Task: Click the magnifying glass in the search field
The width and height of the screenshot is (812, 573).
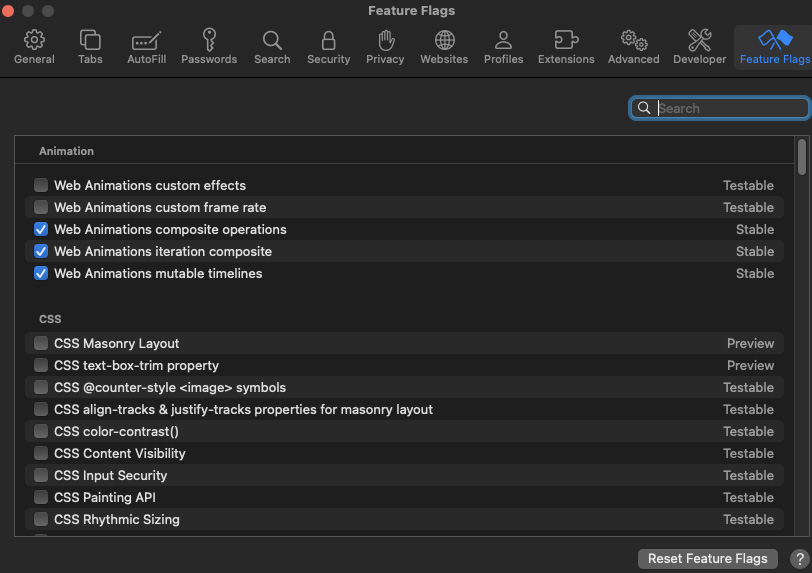Action: click(x=644, y=108)
